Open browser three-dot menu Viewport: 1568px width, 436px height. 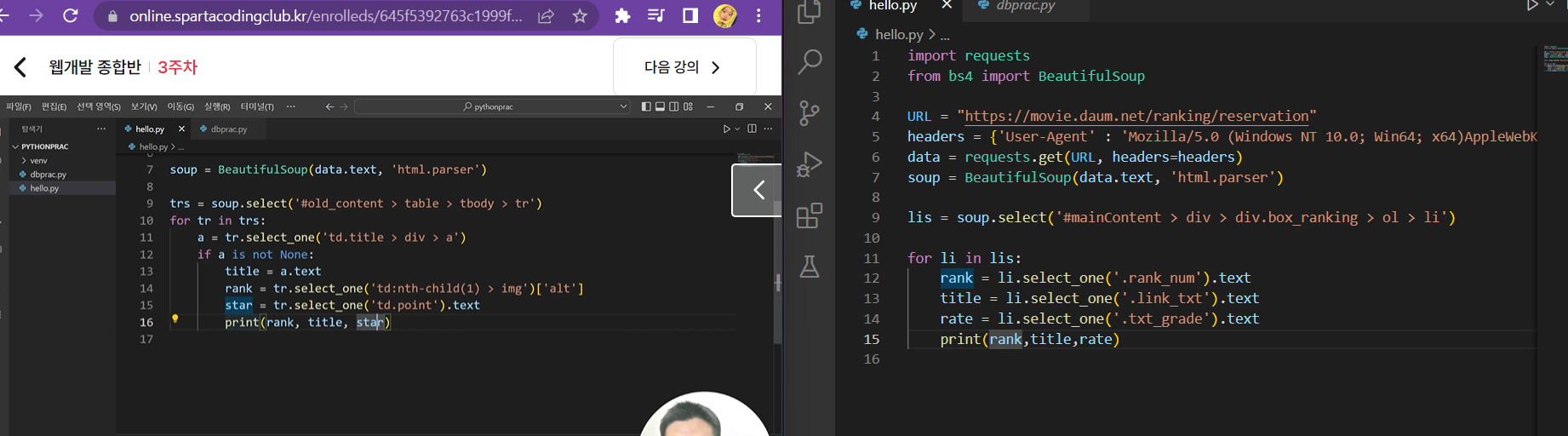point(758,16)
